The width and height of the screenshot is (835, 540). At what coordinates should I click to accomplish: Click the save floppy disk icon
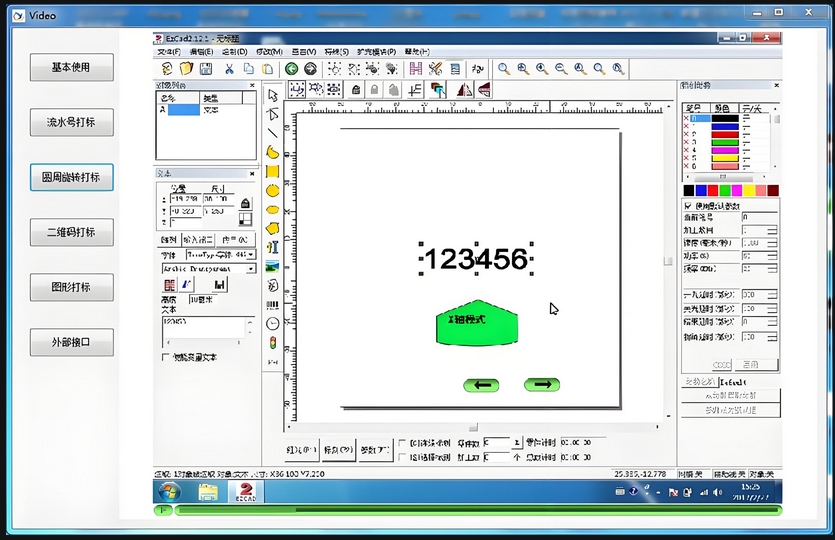[205, 69]
